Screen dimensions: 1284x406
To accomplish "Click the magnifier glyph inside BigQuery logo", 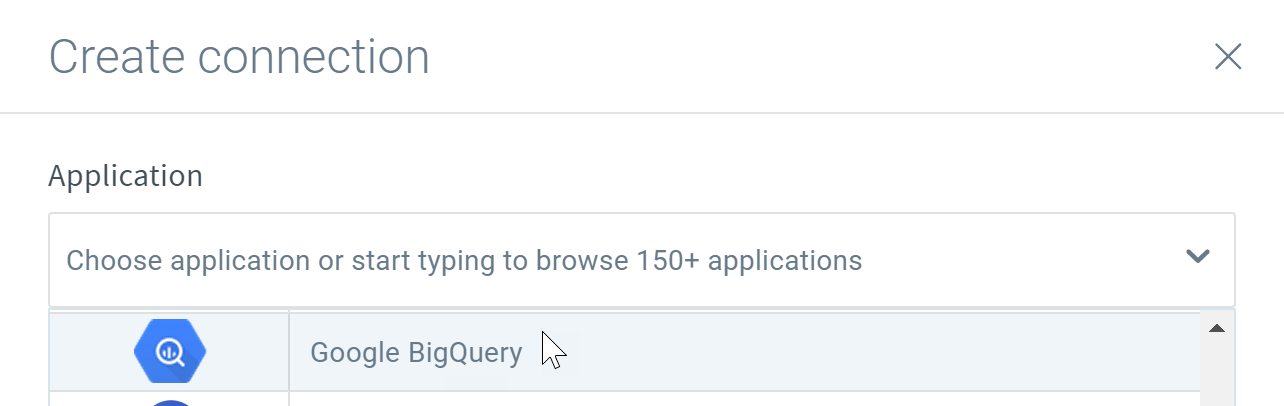I will pyautogui.click(x=171, y=352).
